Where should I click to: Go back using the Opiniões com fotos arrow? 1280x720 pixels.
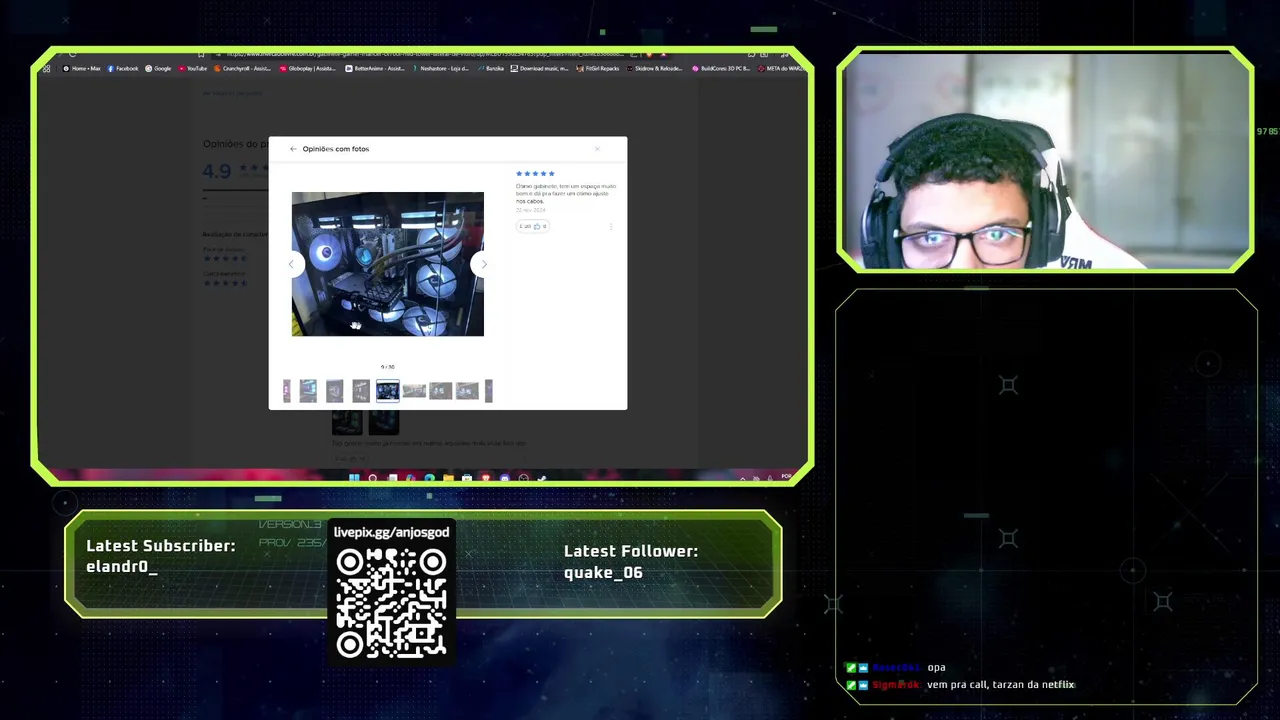(x=293, y=149)
